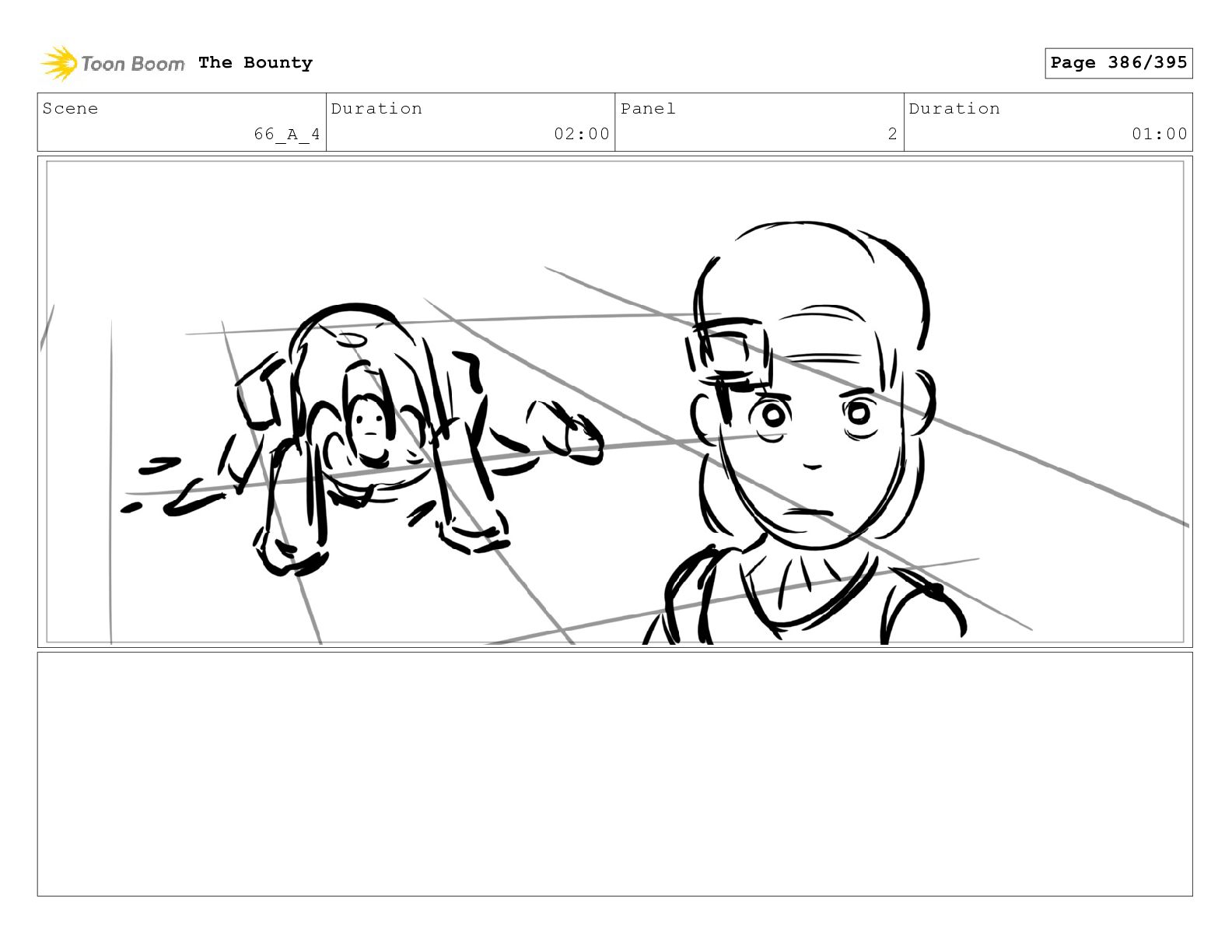The image size is (1232, 952).
Task: Select the scene value '66_A_4'
Action: point(287,134)
